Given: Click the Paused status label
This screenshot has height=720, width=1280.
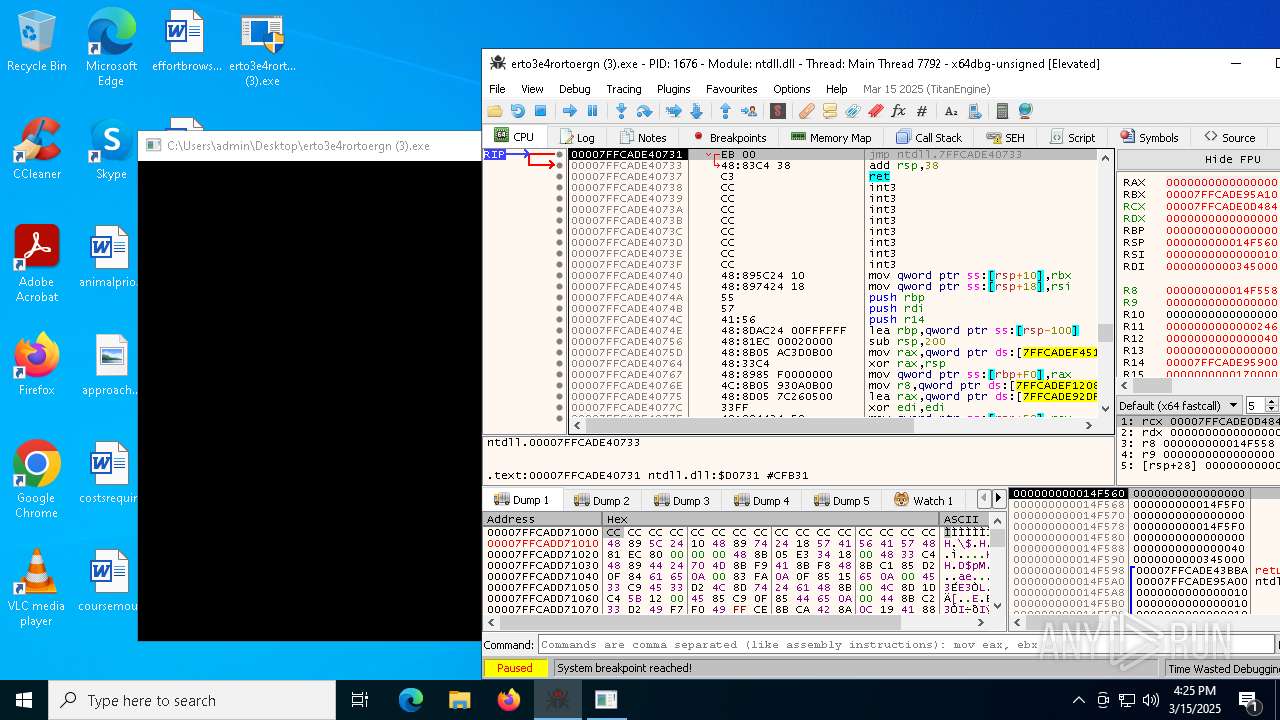Looking at the screenshot, I should pyautogui.click(x=515, y=668).
